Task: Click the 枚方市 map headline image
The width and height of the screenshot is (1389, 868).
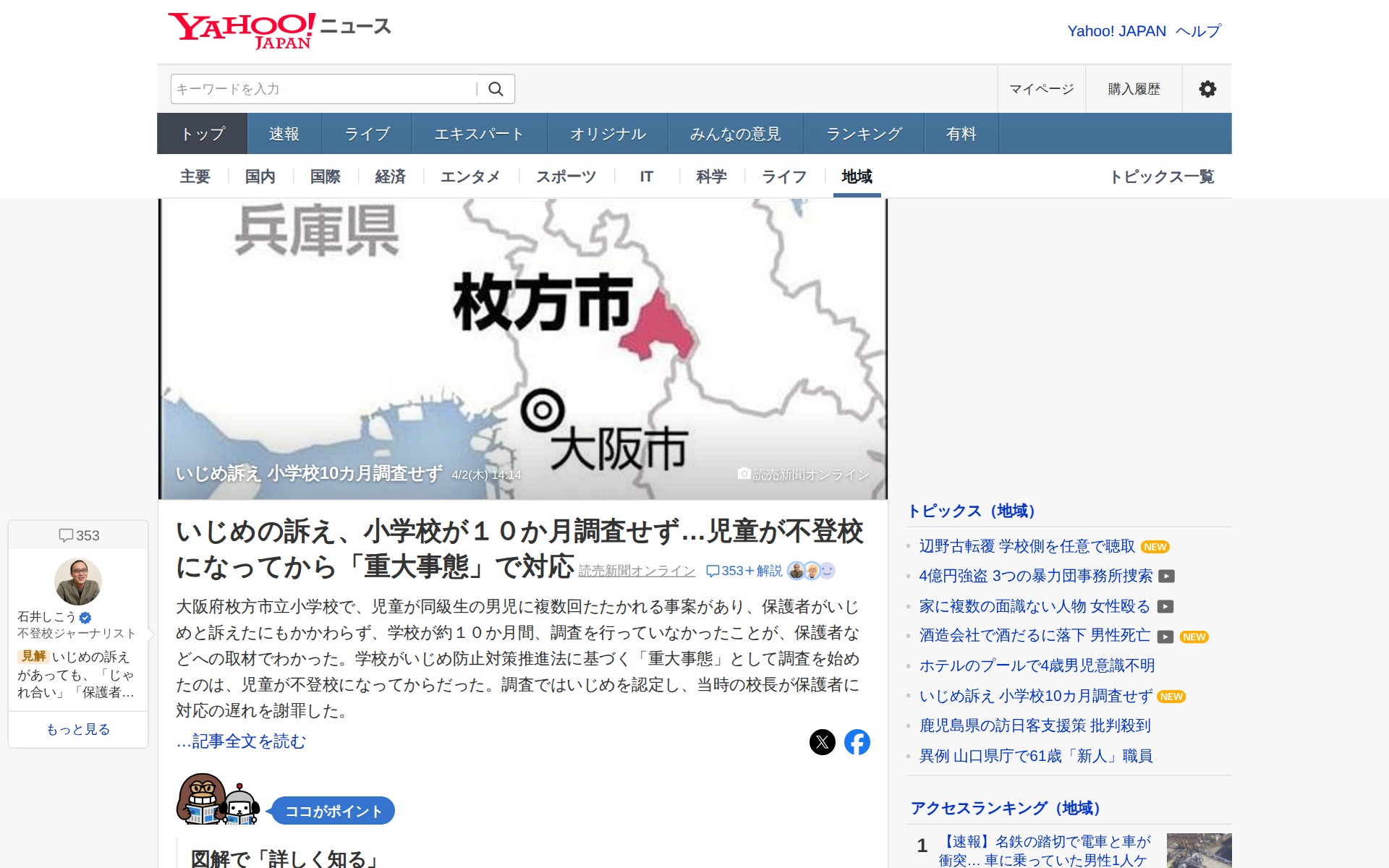Action: pos(522,349)
